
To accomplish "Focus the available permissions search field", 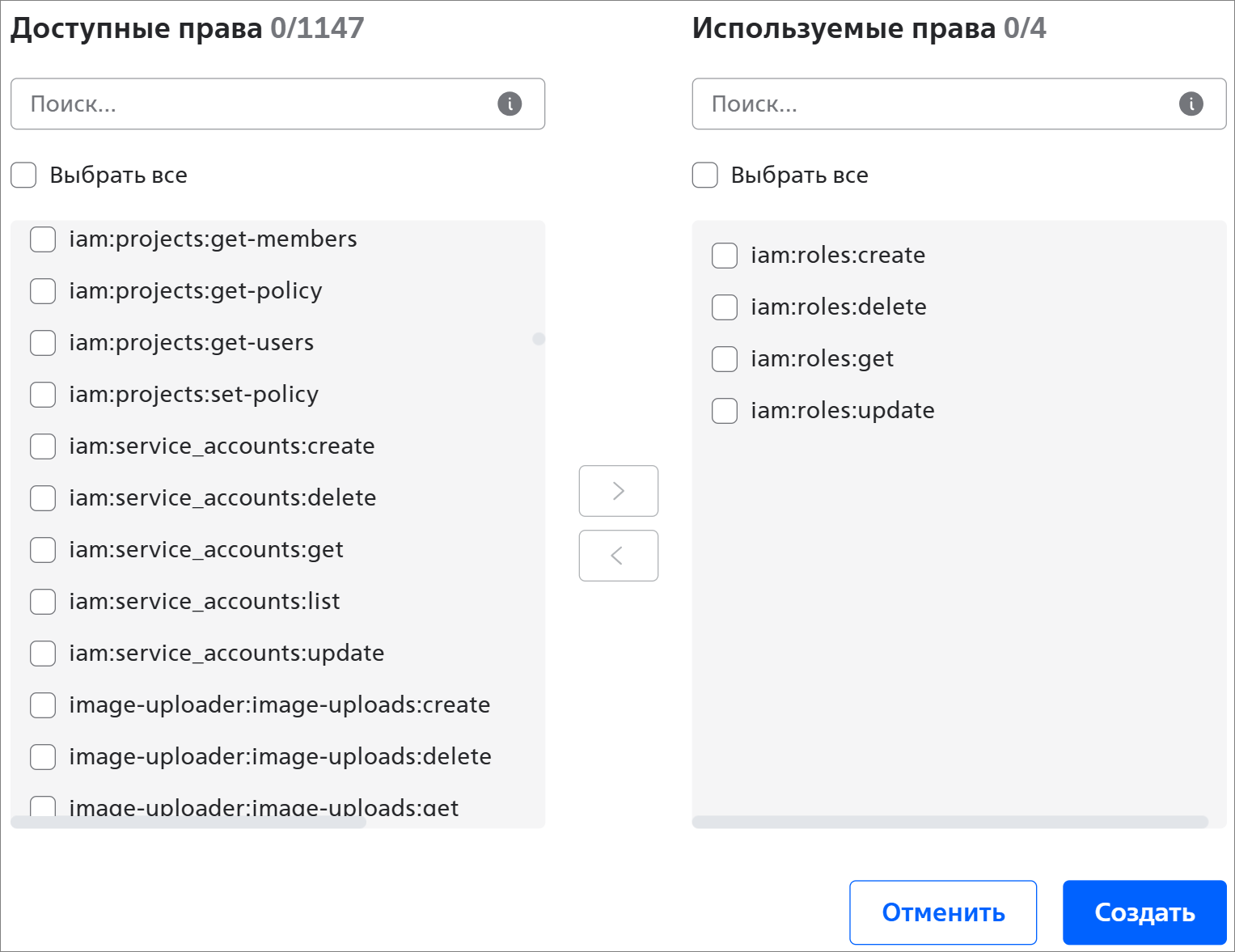I will point(259,104).
